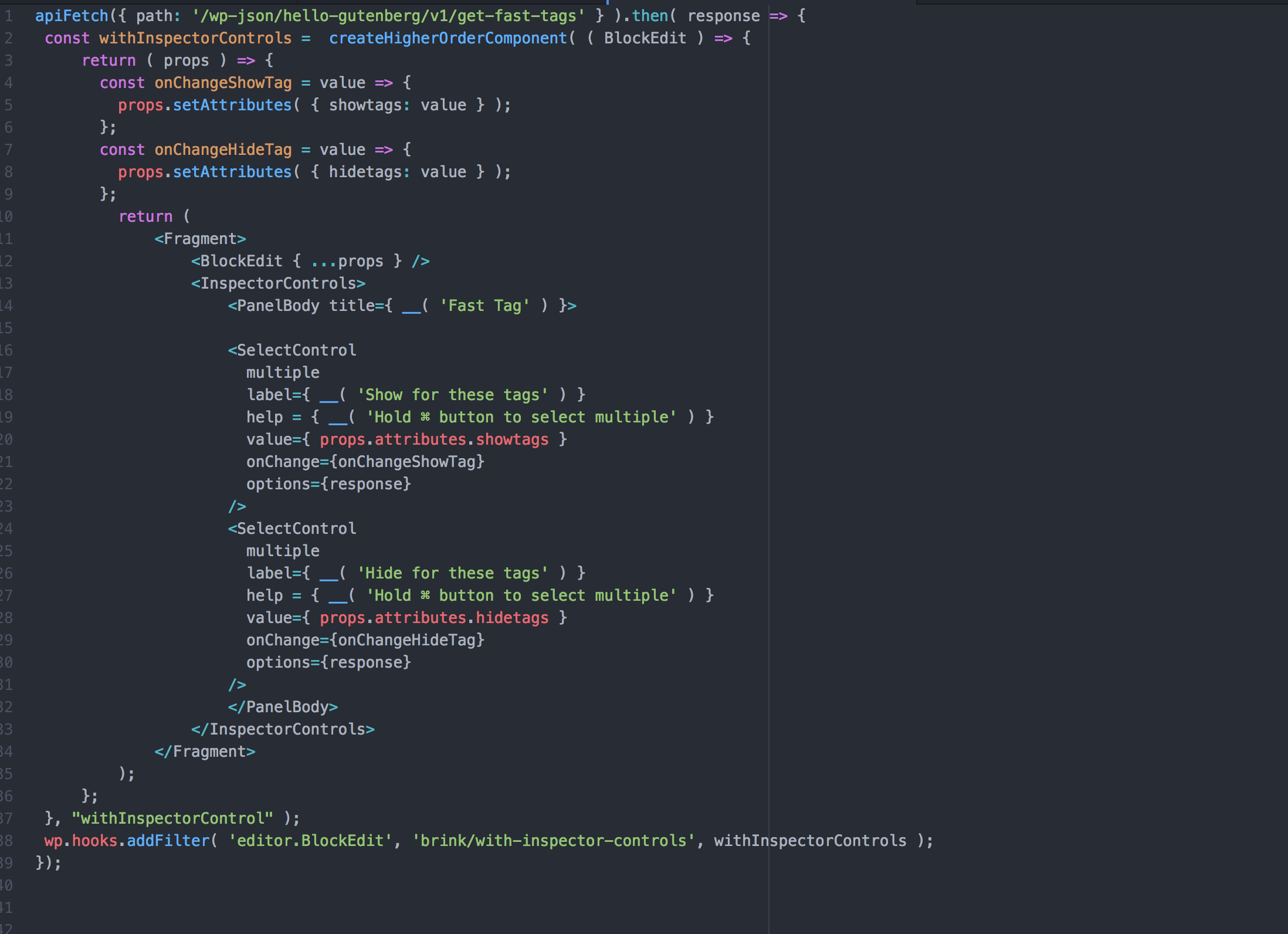Viewport: 1288px width, 934px height.
Task: Click the closing PanelBody tag
Action: click(x=283, y=706)
